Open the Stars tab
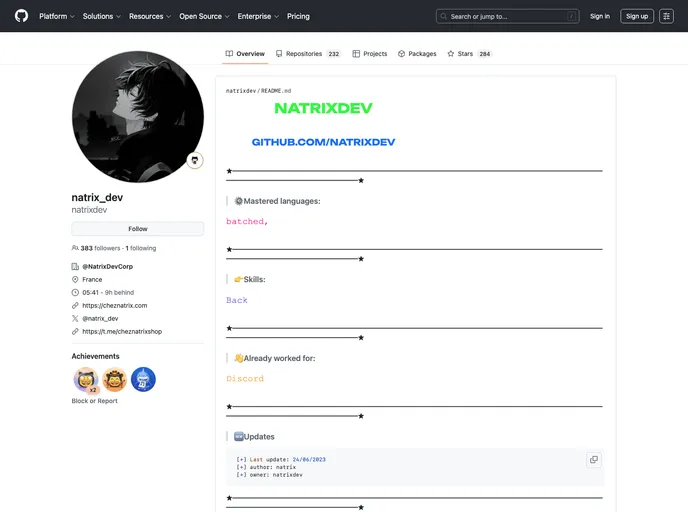 (469, 54)
